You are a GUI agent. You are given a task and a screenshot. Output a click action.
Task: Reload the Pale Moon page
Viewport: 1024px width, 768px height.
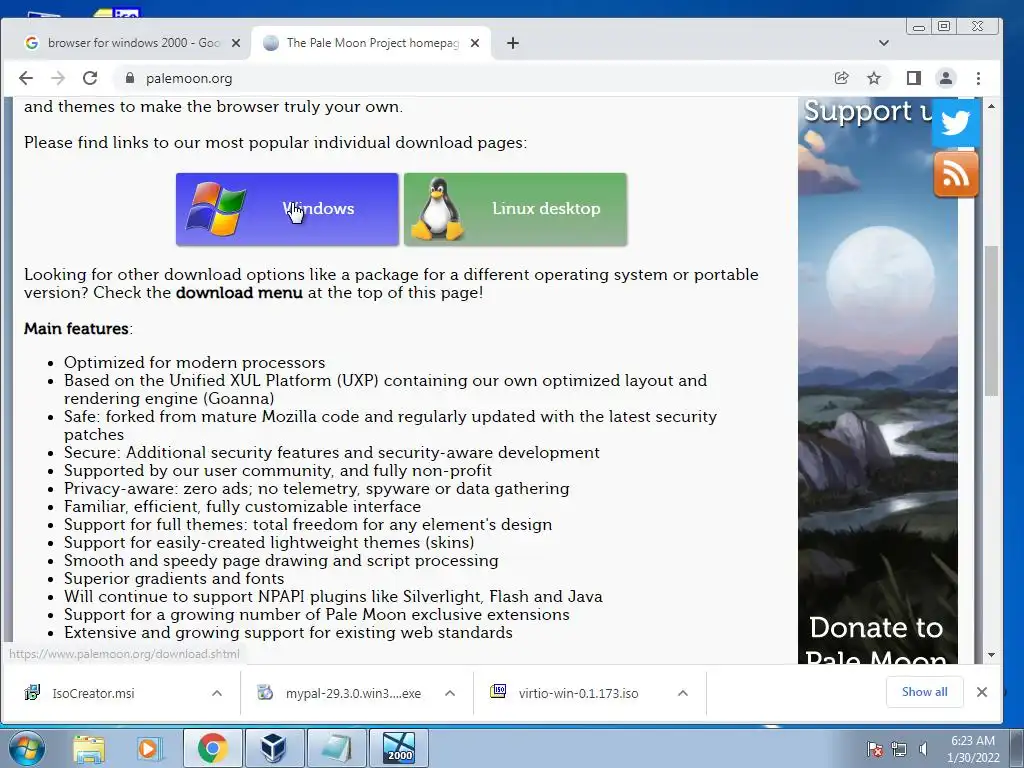[90, 78]
